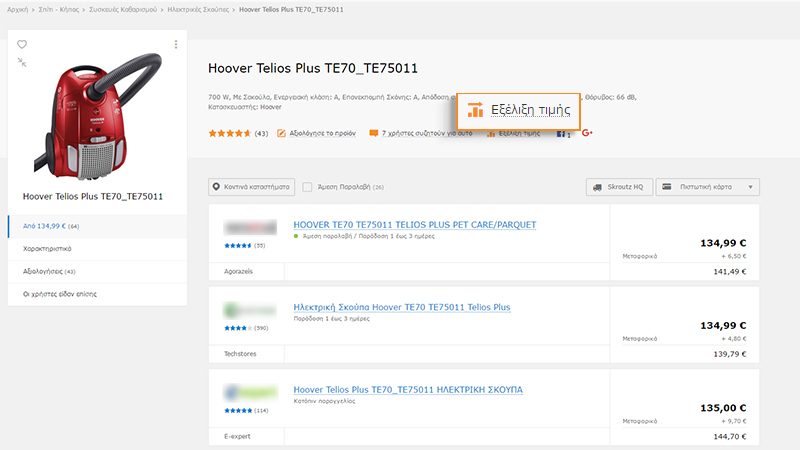Click the Techstores shop name
The width and height of the screenshot is (800, 450).
(x=240, y=354)
